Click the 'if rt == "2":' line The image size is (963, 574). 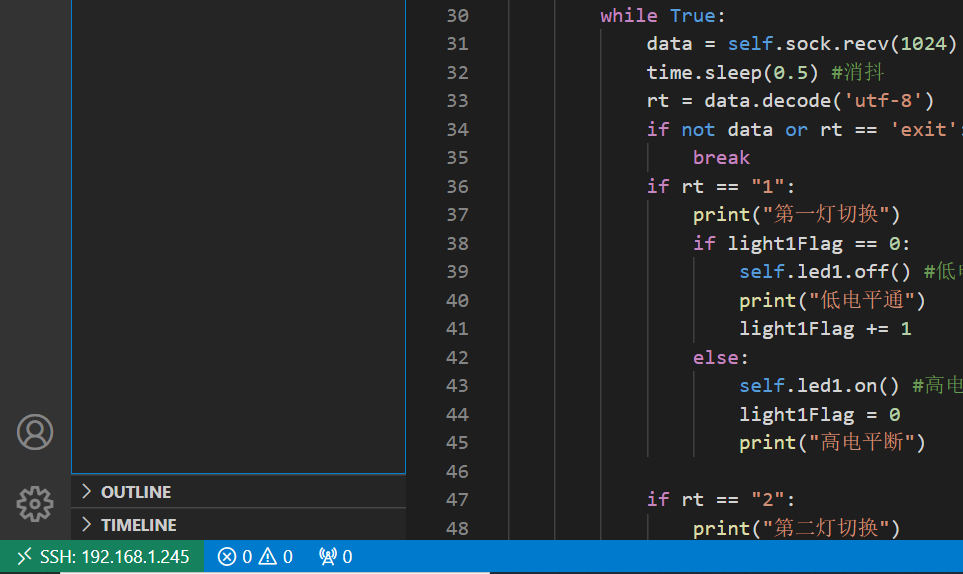tap(721, 500)
